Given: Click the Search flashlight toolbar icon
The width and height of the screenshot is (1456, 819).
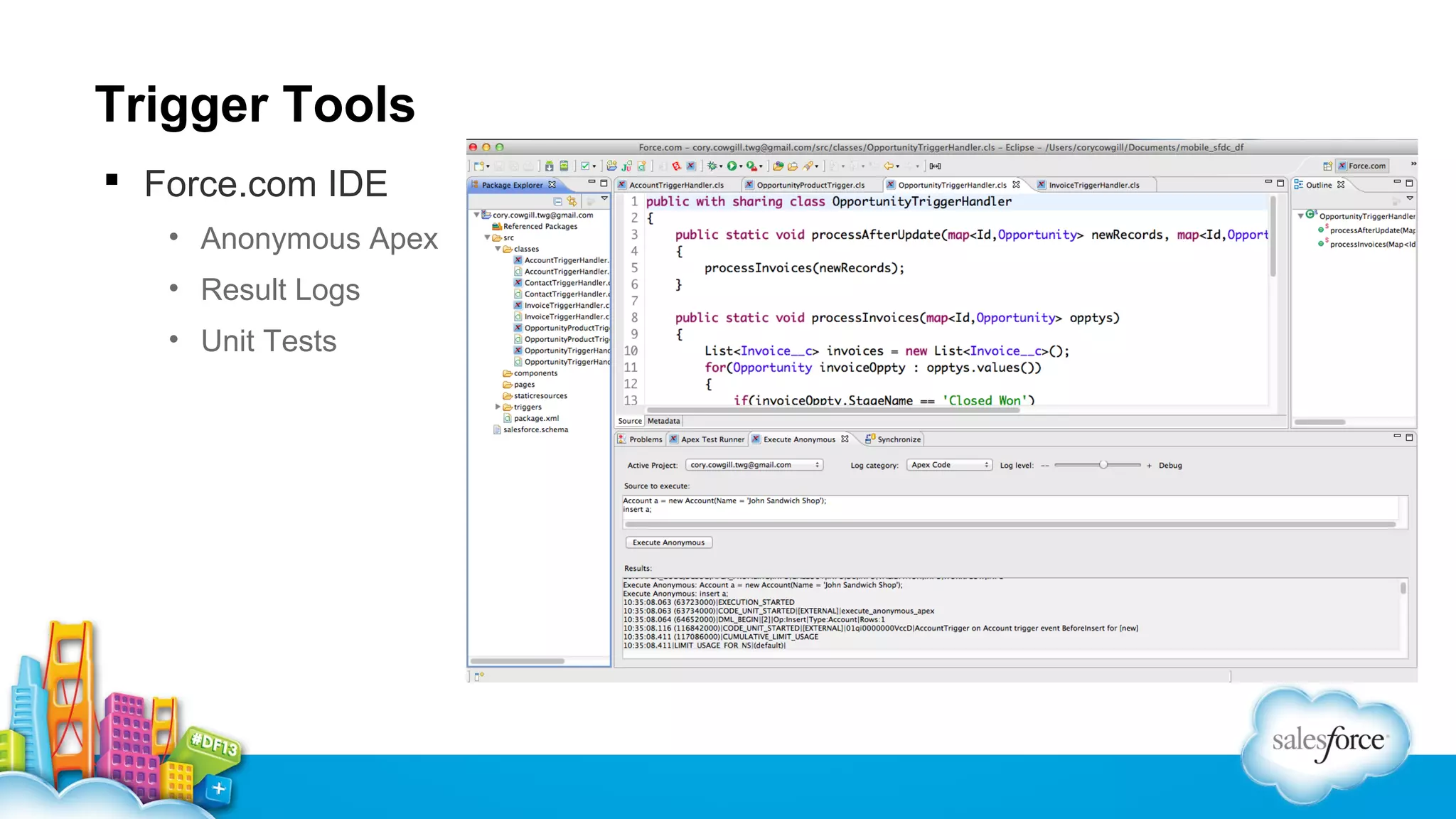Looking at the screenshot, I should click(x=808, y=166).
